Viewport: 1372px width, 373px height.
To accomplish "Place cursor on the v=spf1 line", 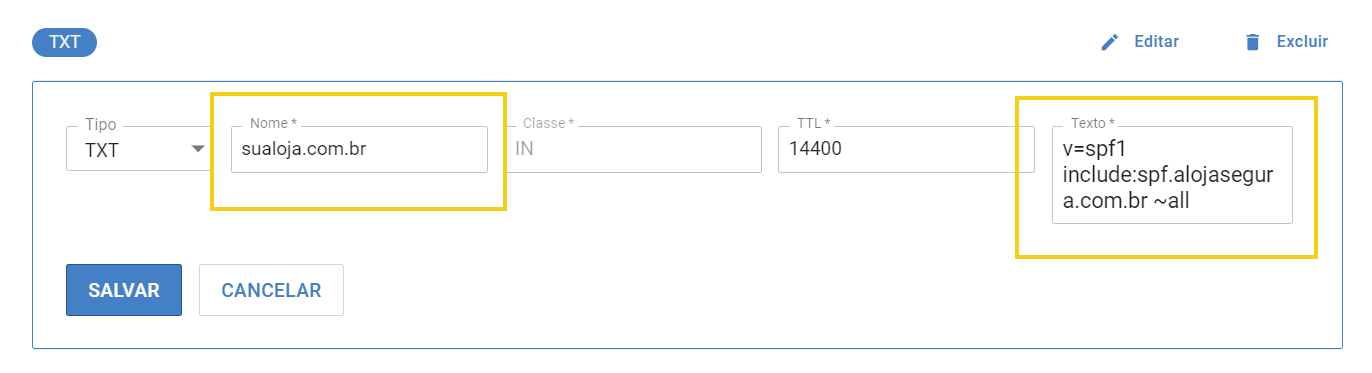I will tap(1097, 149).
